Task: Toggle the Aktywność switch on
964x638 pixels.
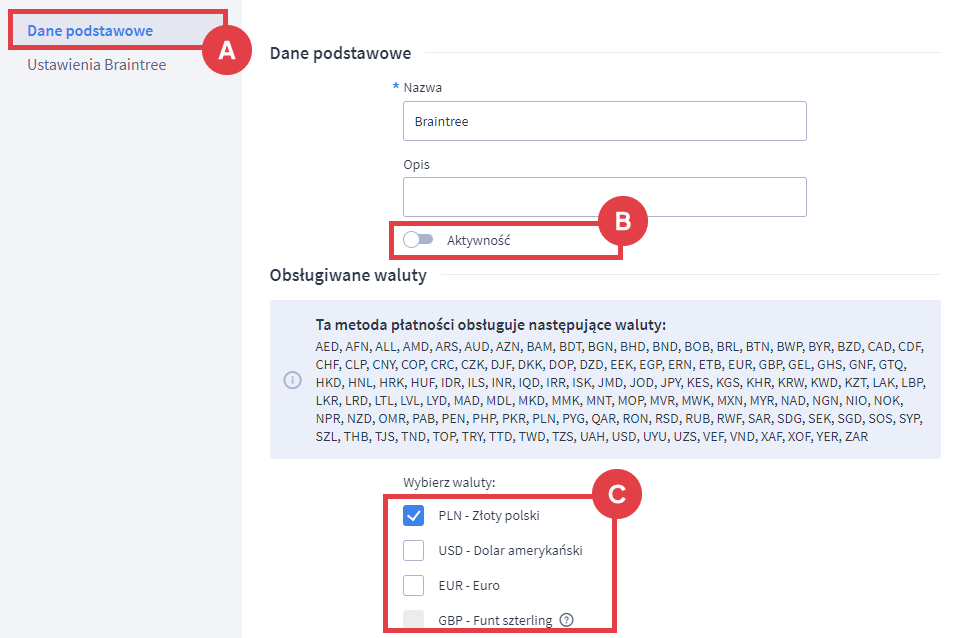Action: click(x=418, y=240)
